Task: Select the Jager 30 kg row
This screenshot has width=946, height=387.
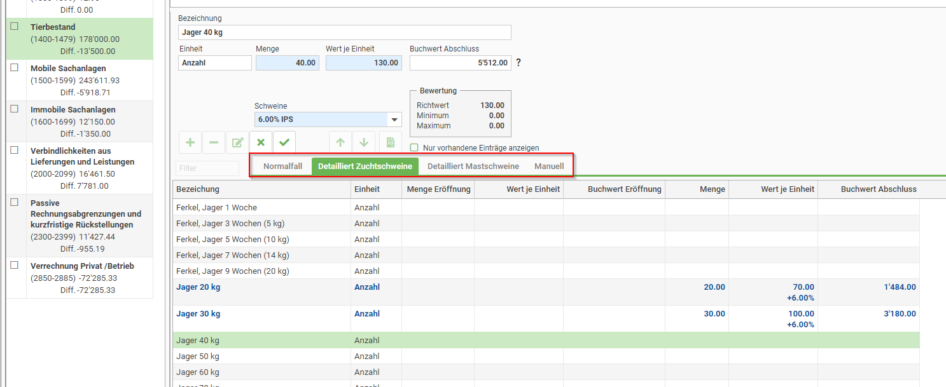Action: [x=546, y=319]
